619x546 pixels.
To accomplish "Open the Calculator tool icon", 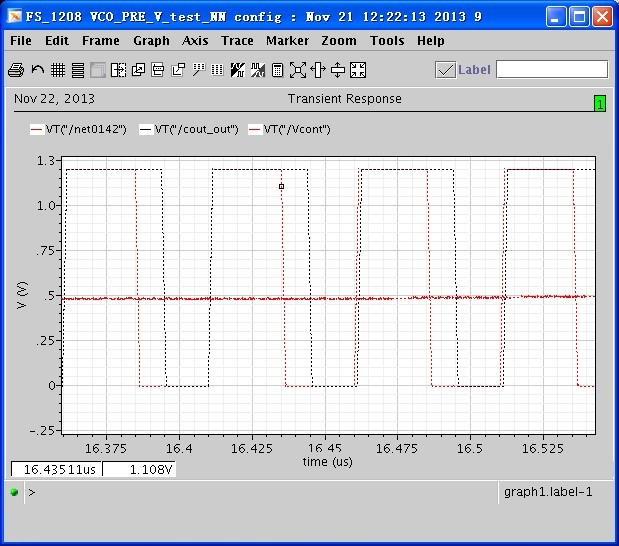I will tap(277, 69).
